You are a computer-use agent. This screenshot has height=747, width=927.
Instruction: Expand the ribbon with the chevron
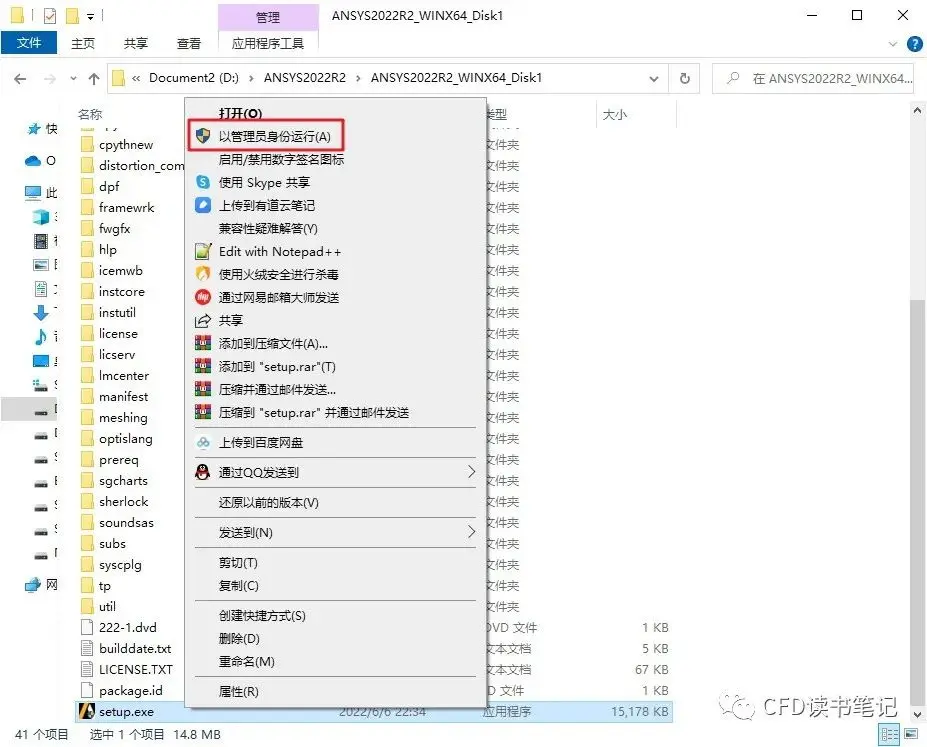coord(893,44)
